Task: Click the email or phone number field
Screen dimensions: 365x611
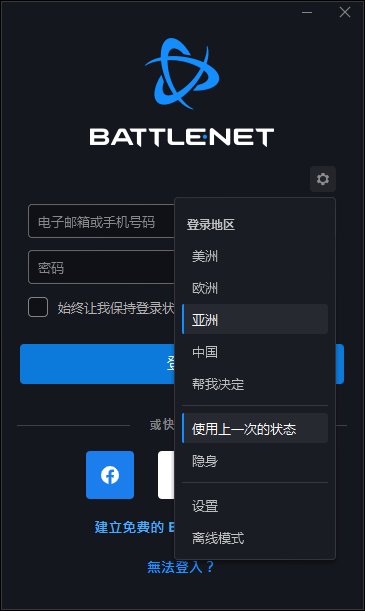Action: coord(101,221)
